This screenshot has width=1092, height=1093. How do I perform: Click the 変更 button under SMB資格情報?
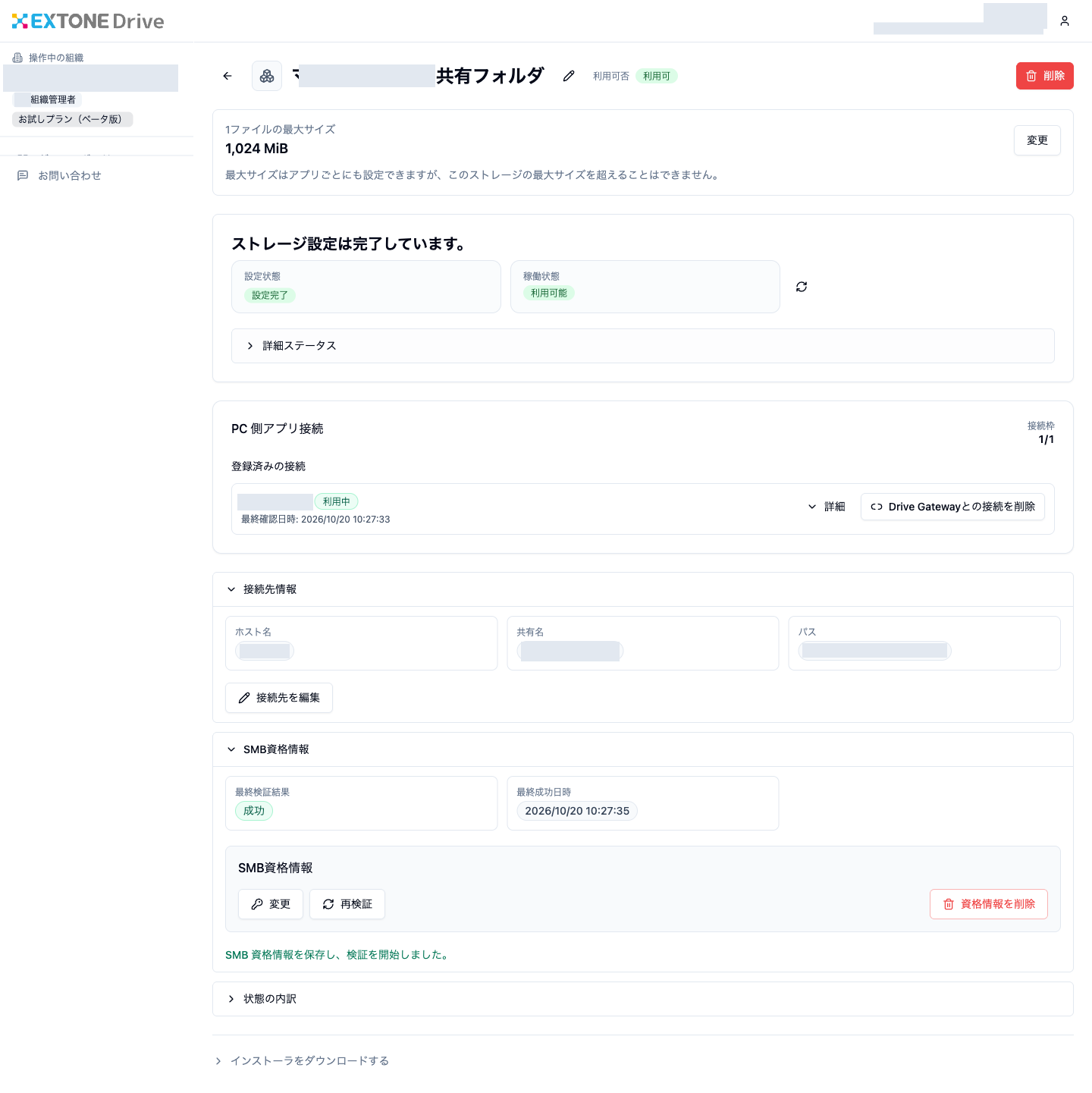271,904
